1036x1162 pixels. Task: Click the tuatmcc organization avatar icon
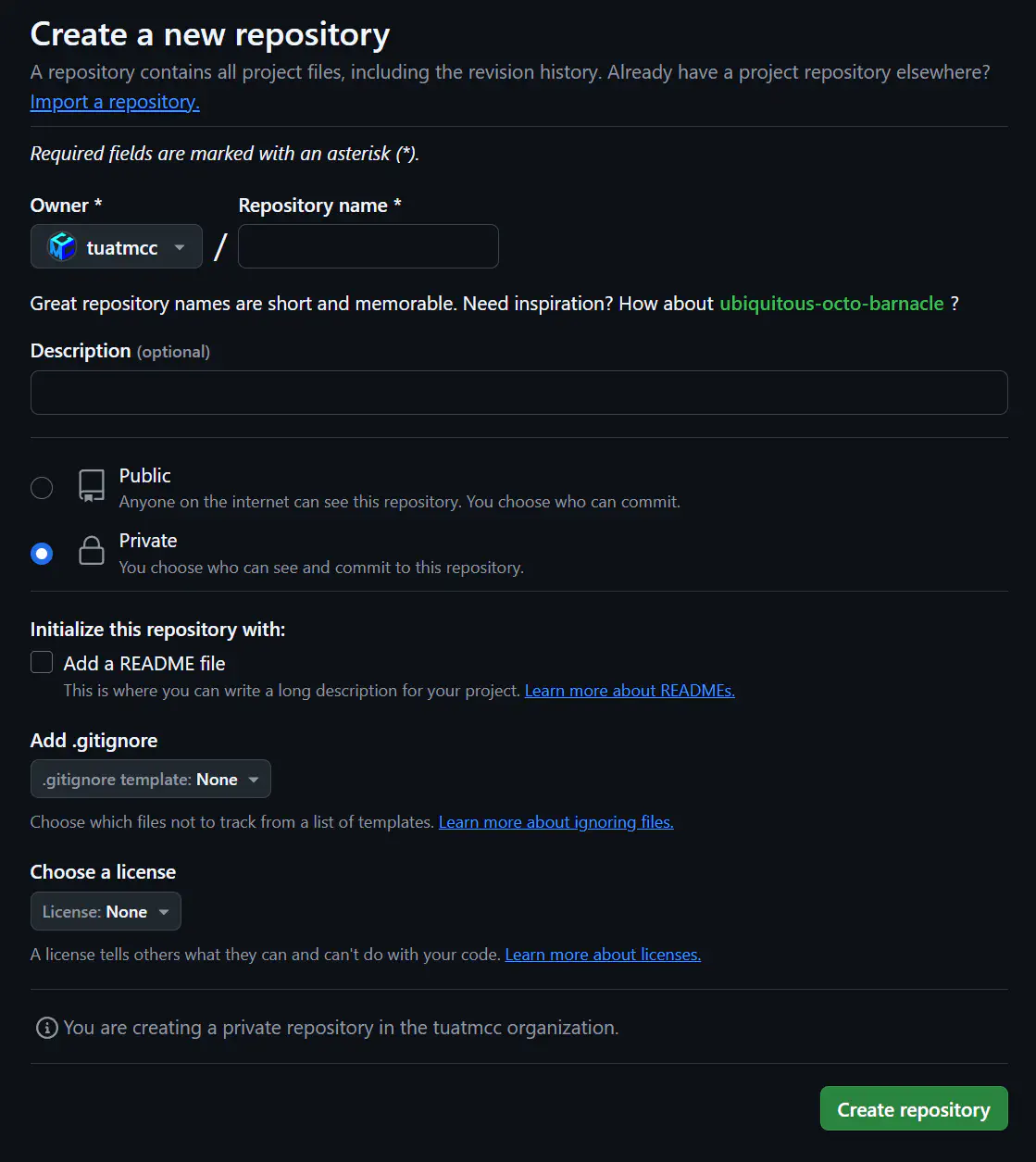coord(62,247)
